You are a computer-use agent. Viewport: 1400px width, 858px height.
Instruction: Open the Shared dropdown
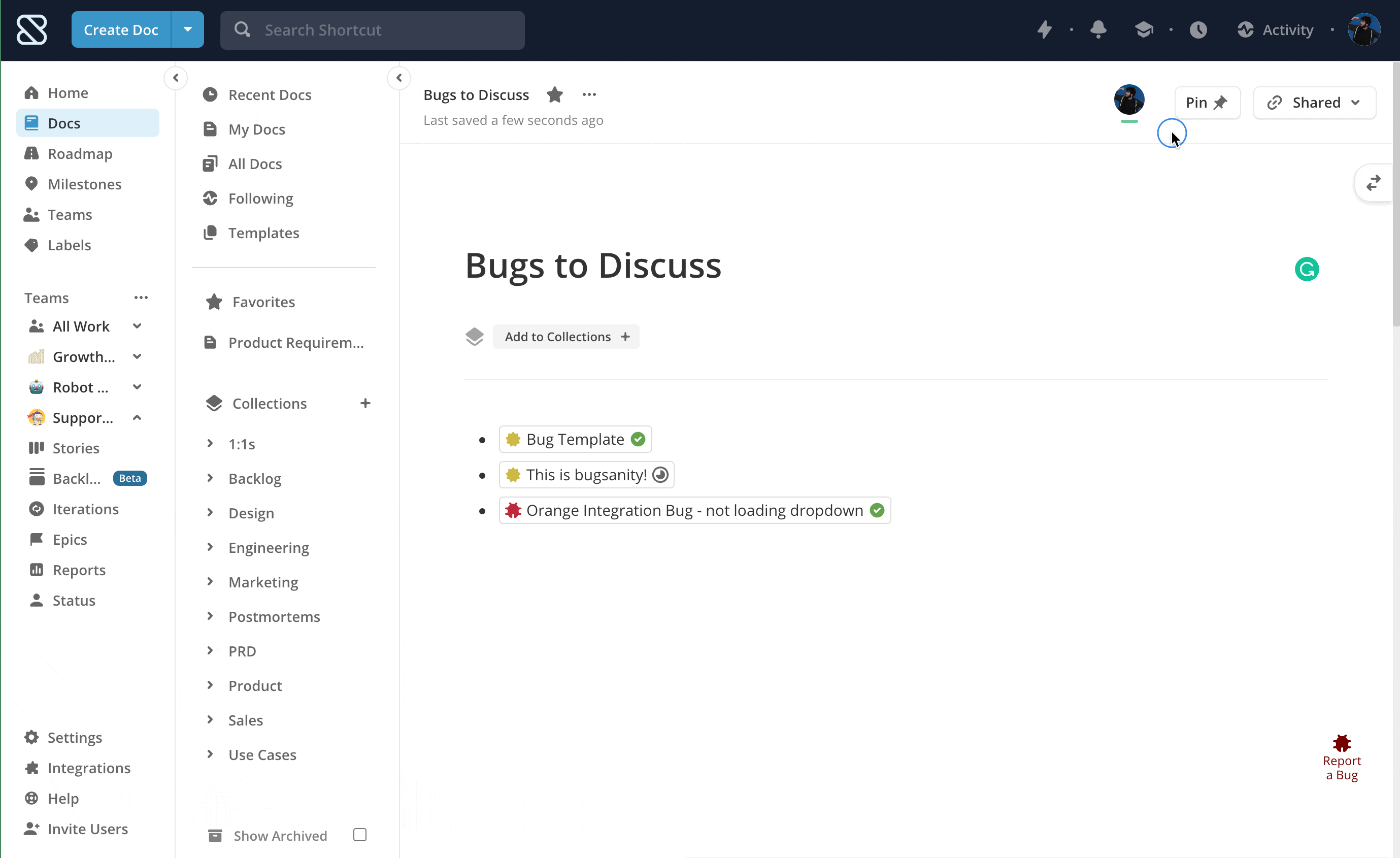(1314, 103)
